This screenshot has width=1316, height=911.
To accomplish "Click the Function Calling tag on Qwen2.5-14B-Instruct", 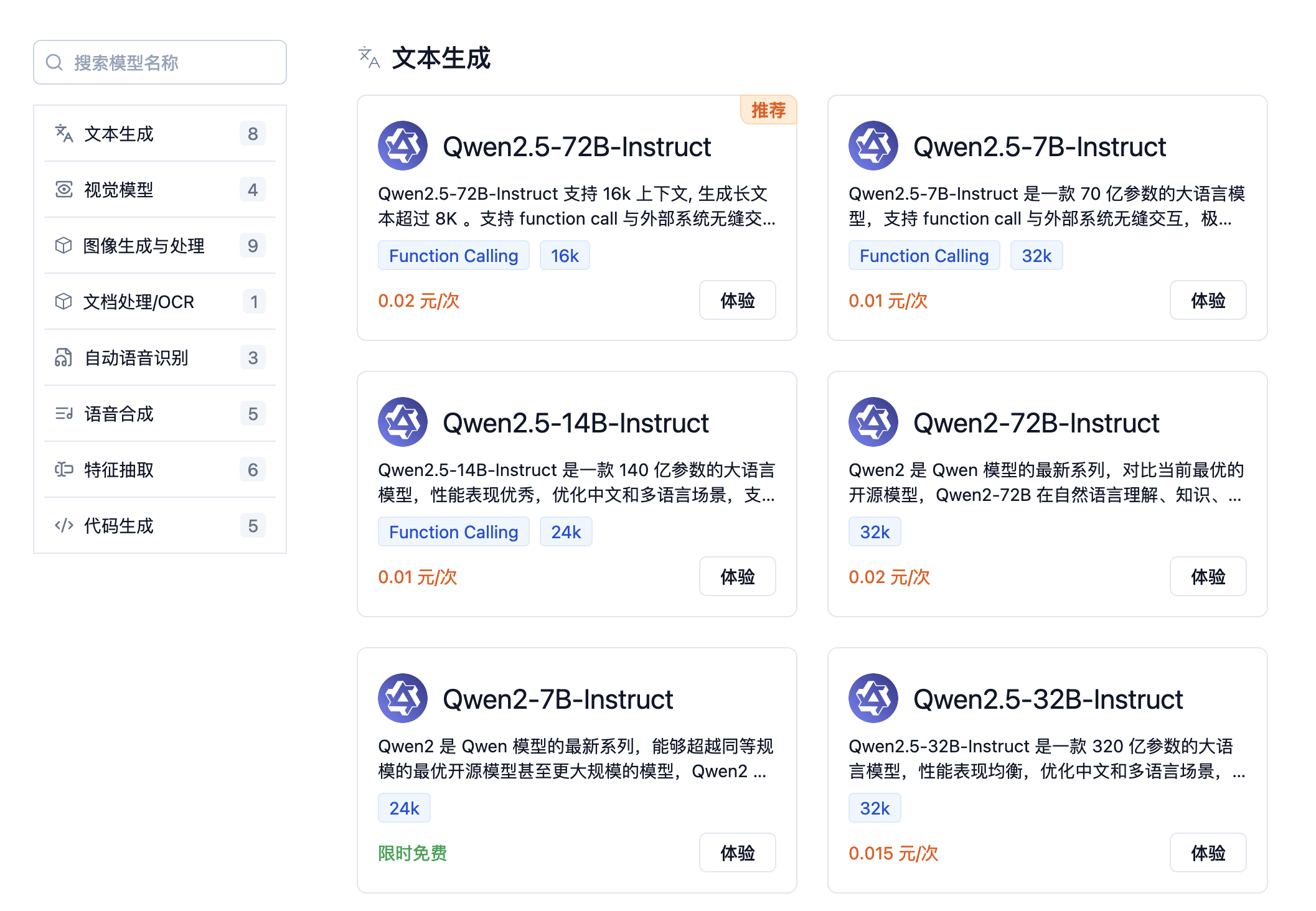I will point(453,532).
